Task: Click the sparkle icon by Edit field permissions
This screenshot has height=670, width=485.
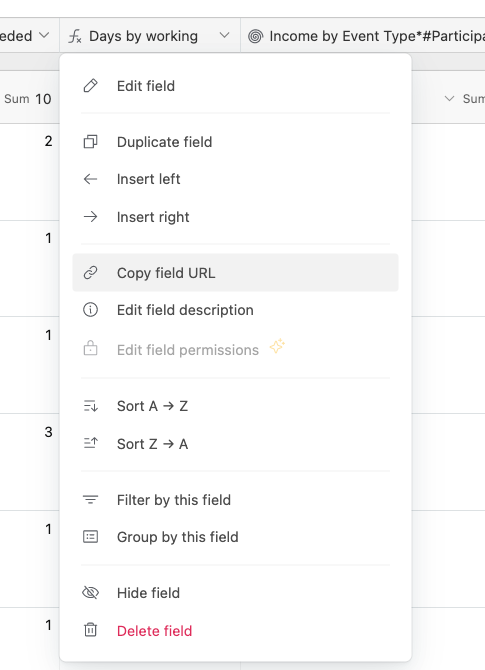Action: point(277,346)
